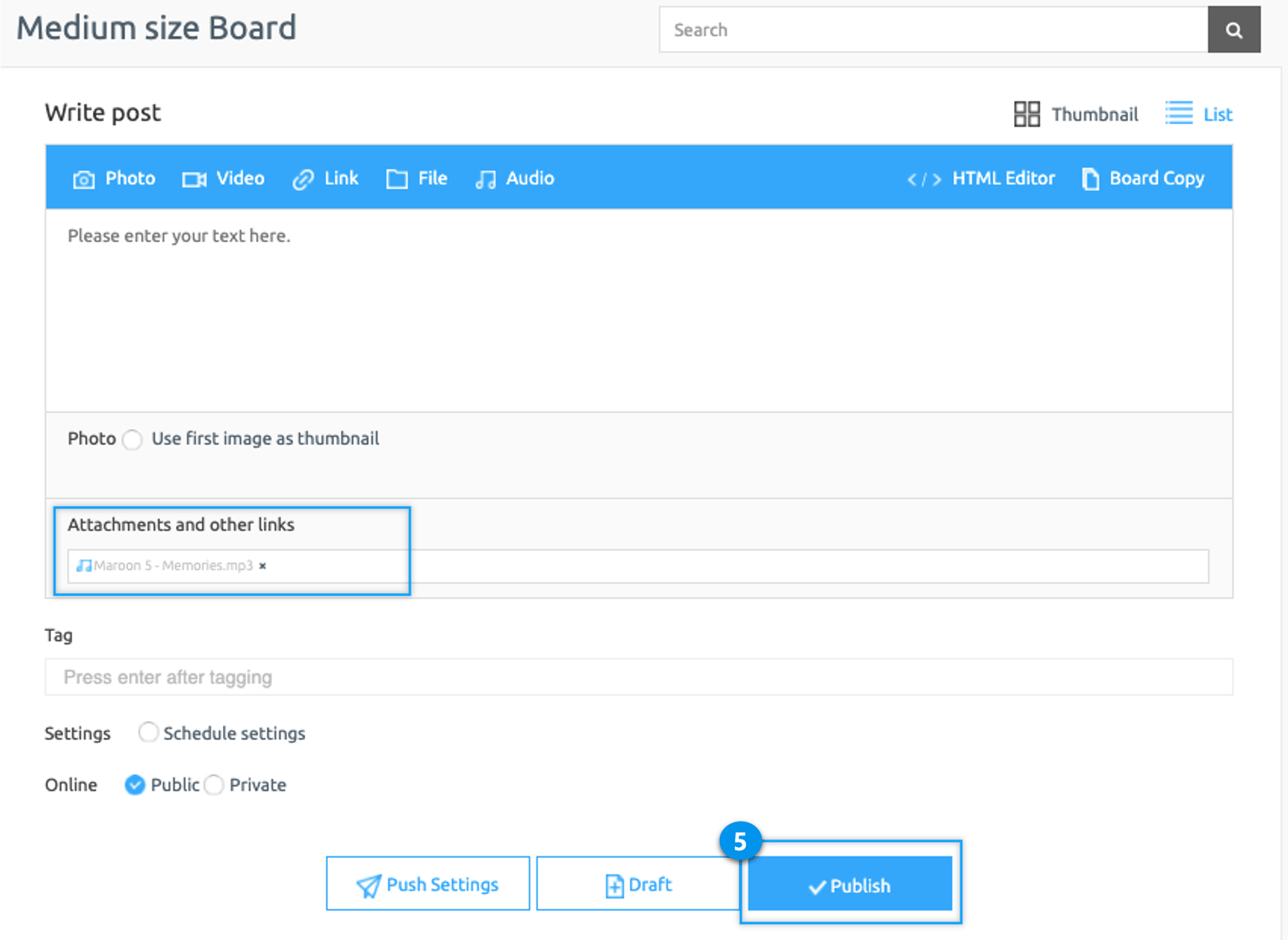This screenshot has width=1288, height=940.
Task: Click the Publish button
Action: pyautogui.click(x=850, y=885)
